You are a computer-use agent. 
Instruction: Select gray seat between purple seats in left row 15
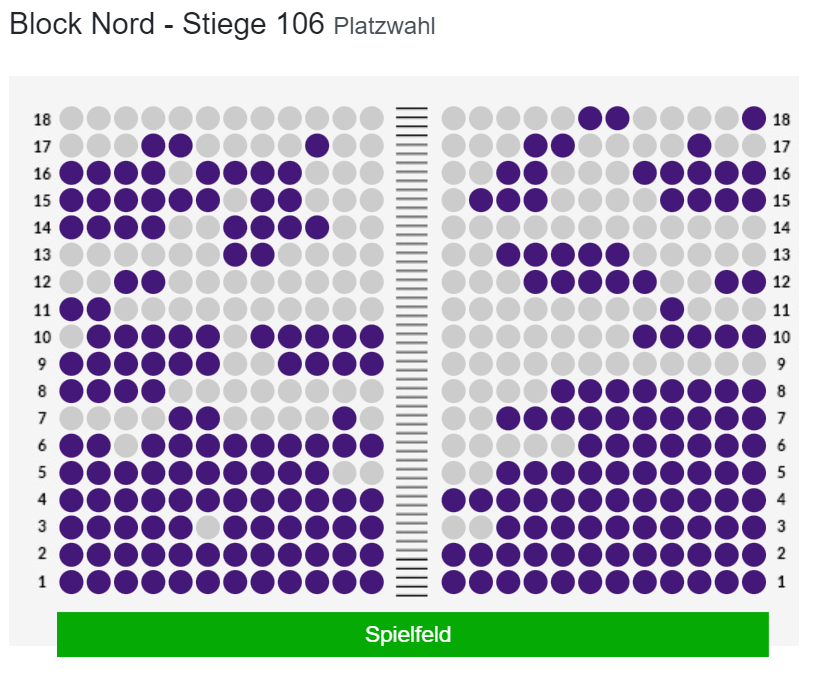point(235,200)
